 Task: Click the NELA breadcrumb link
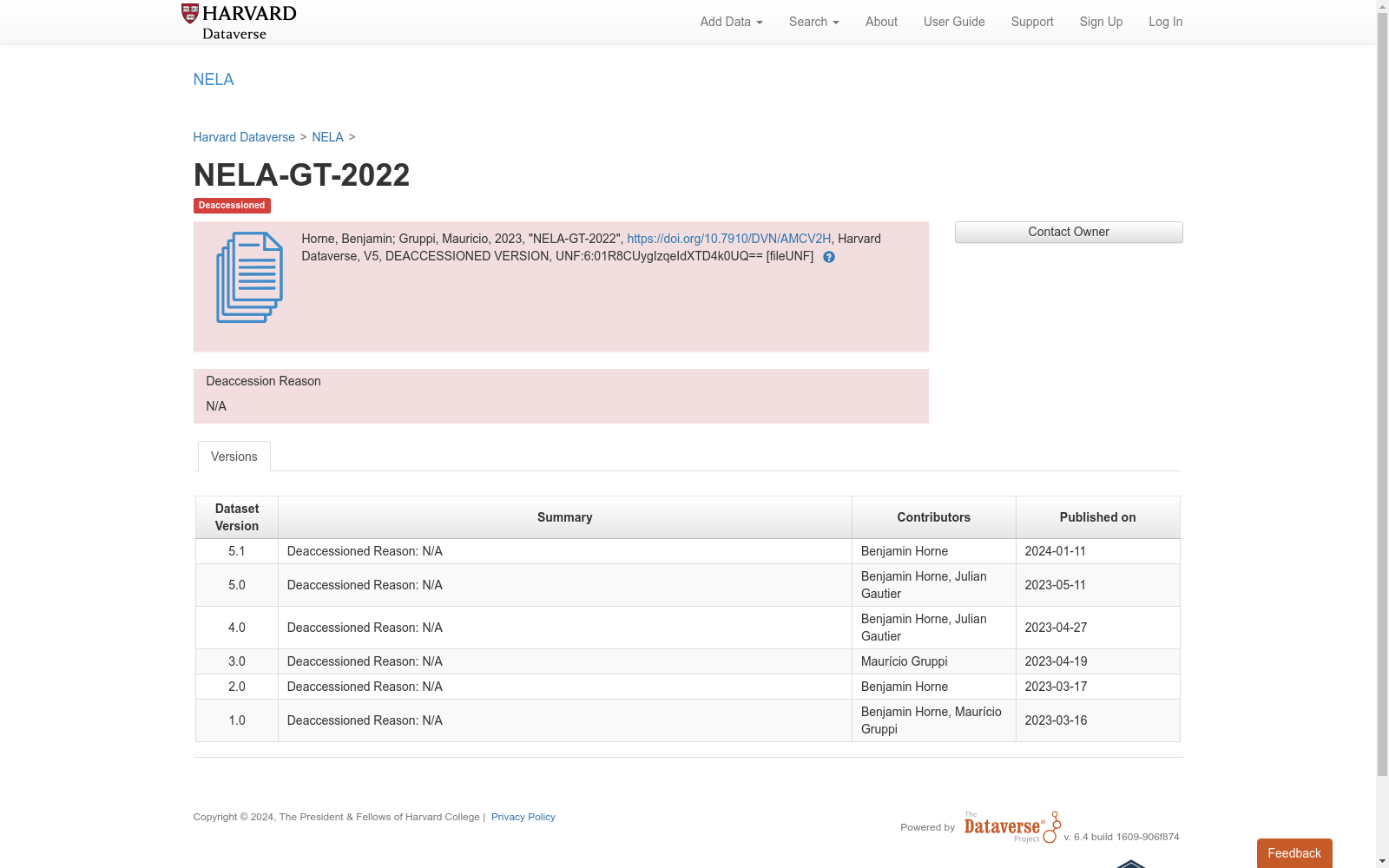pos(327,137)
